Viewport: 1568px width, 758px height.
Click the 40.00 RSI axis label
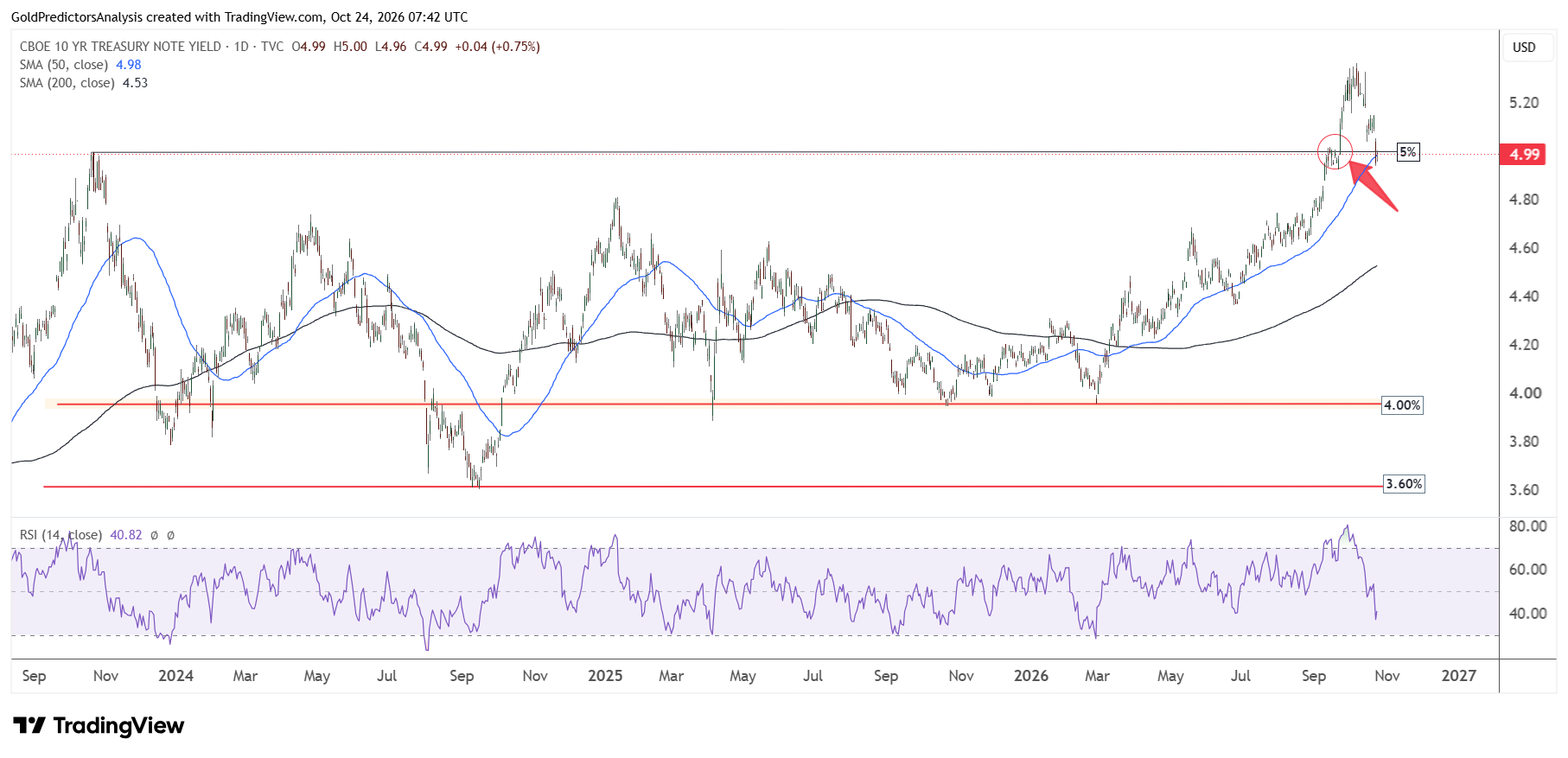point(1527,614)
